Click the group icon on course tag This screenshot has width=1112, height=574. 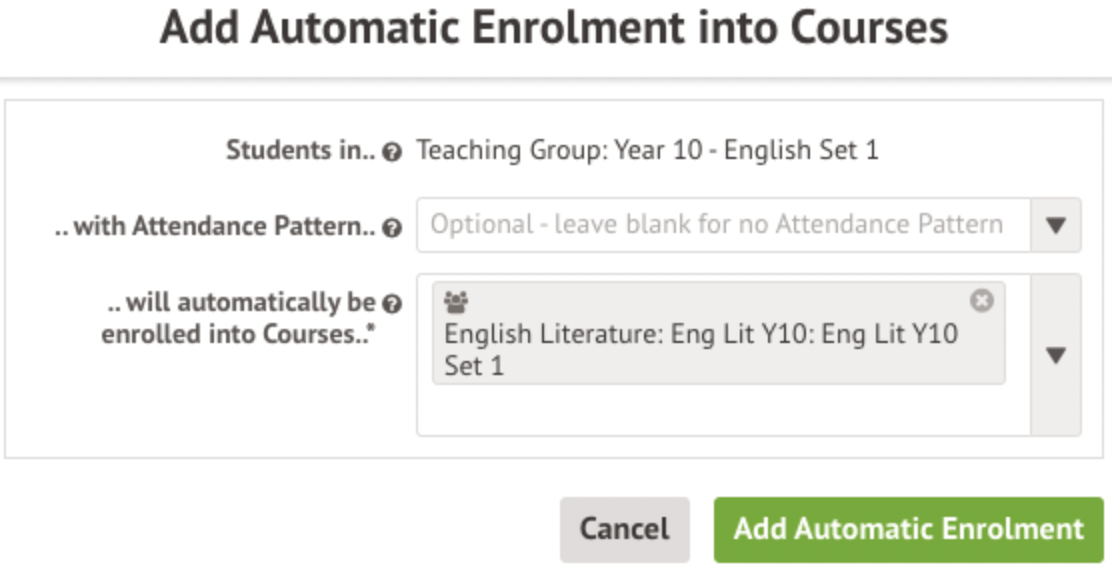click(x=456, y=301)
